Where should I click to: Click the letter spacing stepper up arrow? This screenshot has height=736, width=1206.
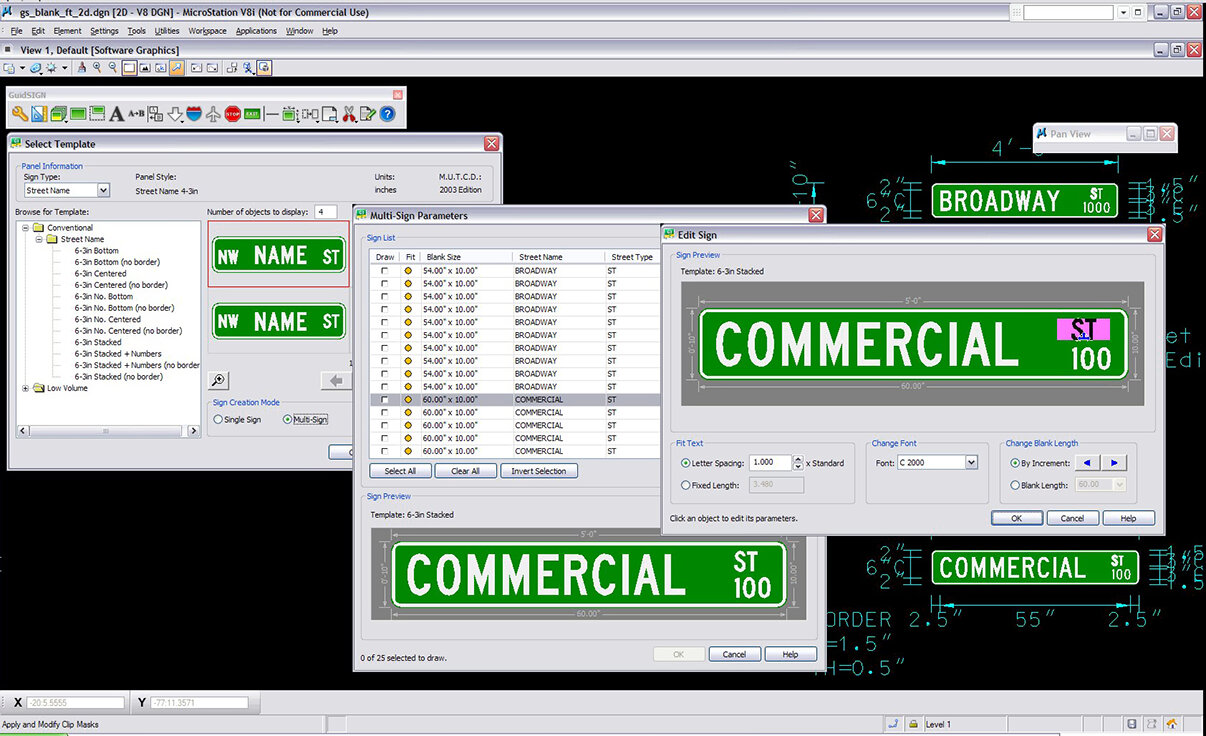[797, 459]
